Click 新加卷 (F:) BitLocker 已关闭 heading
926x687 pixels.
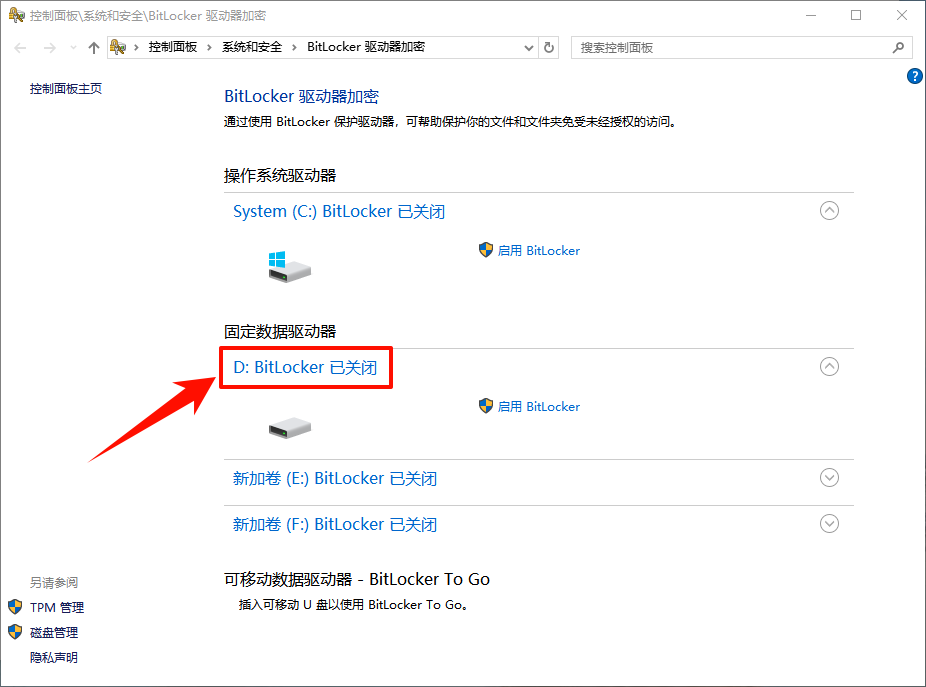pos(335,525)
